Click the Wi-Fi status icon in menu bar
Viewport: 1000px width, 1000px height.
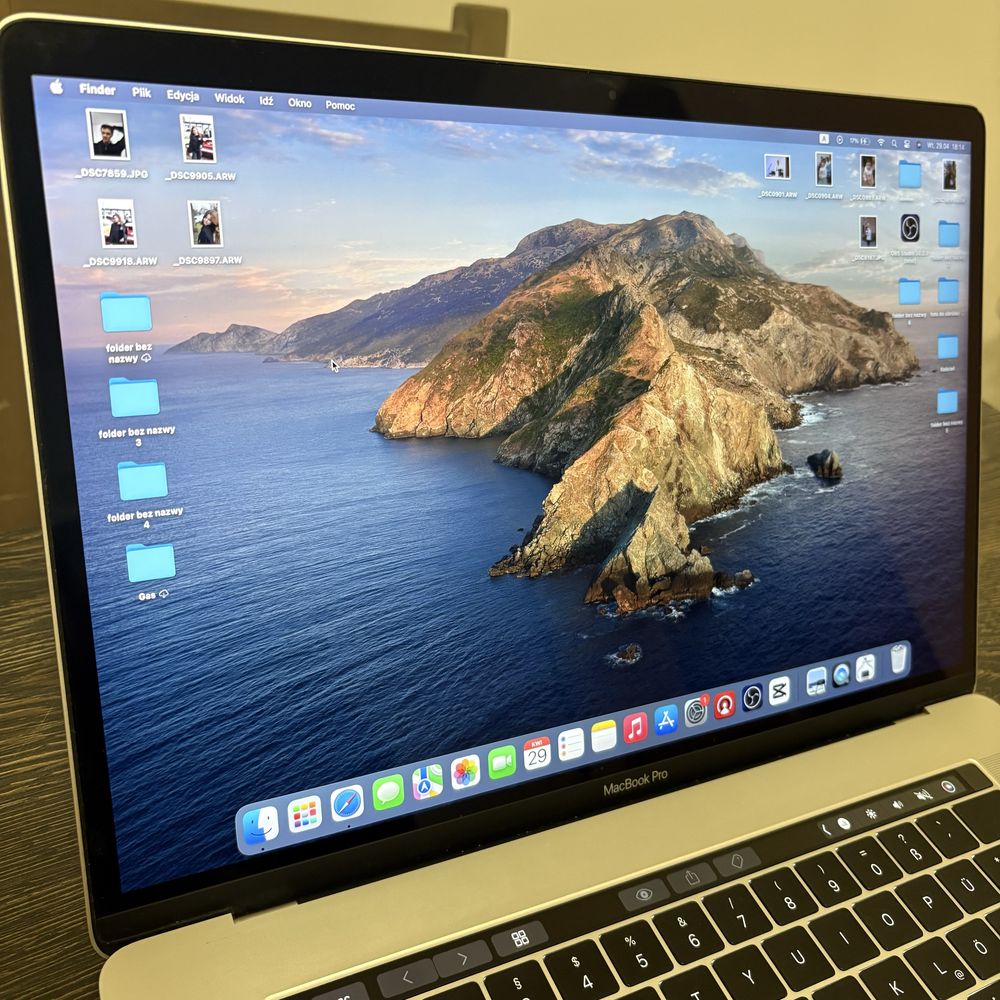coord(881,143)
